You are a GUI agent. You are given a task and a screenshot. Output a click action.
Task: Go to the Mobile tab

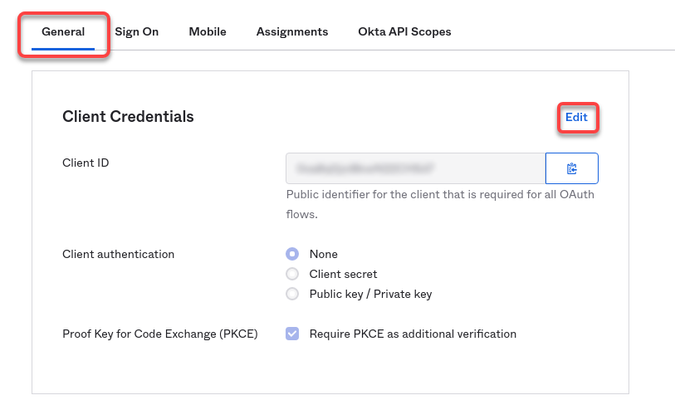click(207, 32)
